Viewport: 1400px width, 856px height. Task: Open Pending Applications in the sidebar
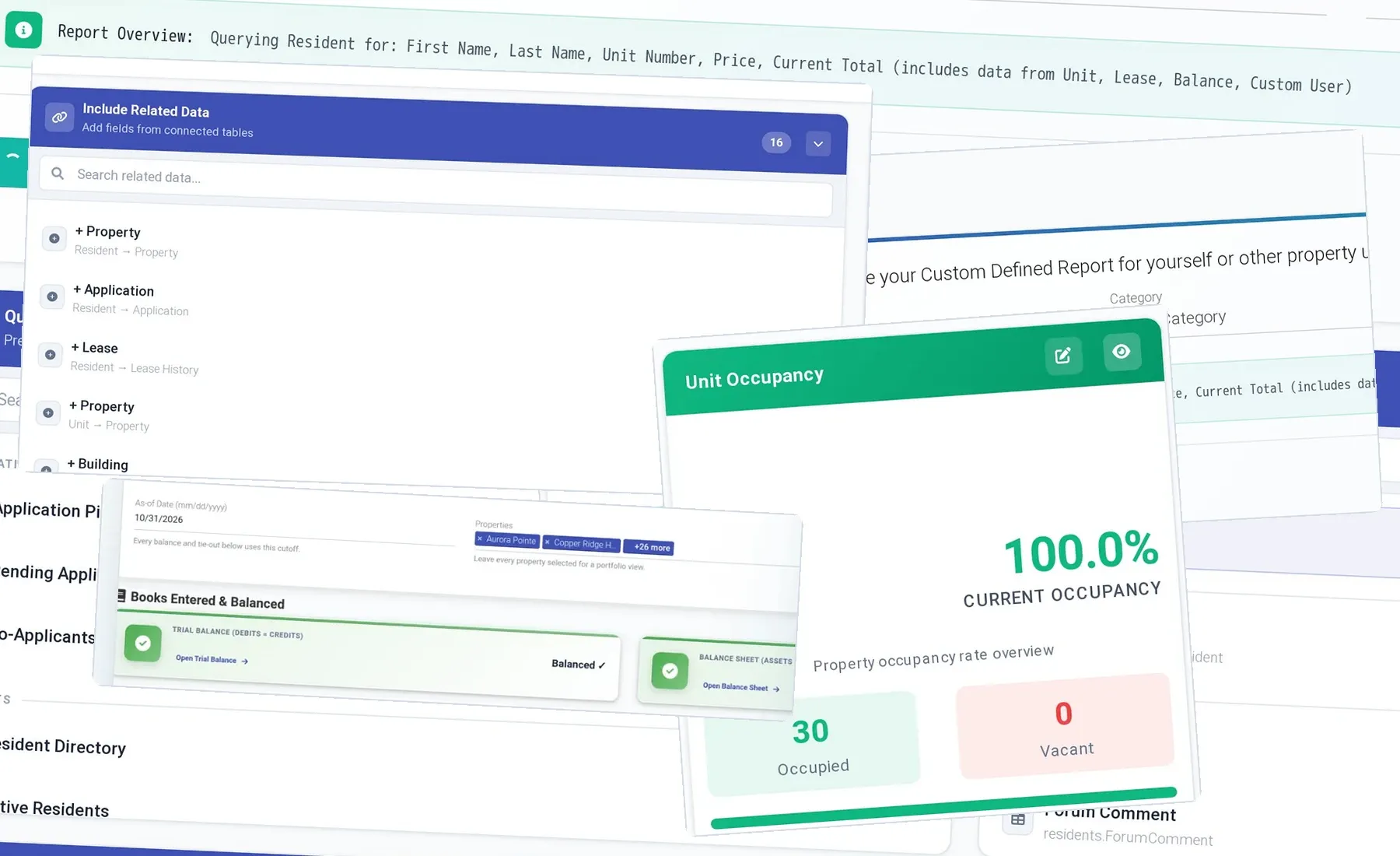click(x=48, y=573)
